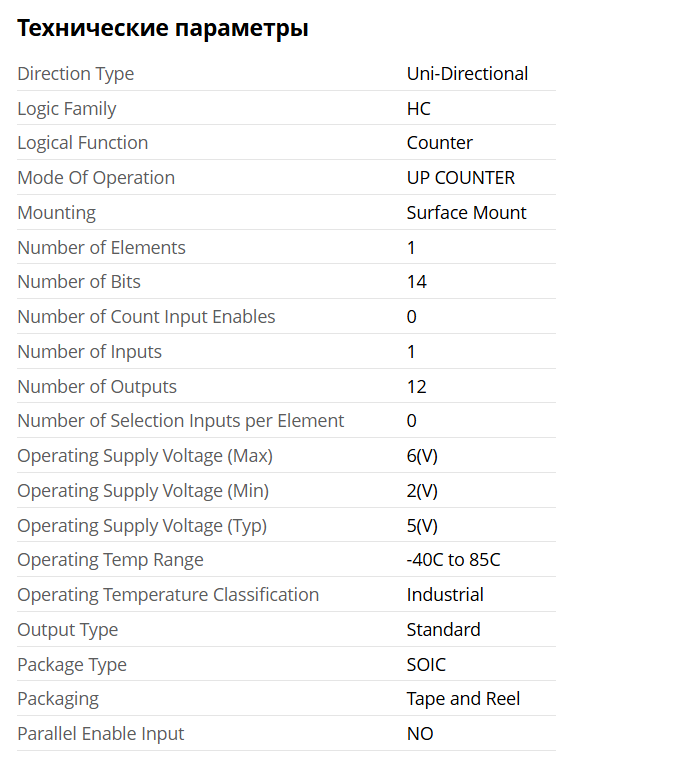Click the "Parallel Enable Input" label
The image size is (695, 760).
click(100, 734)
